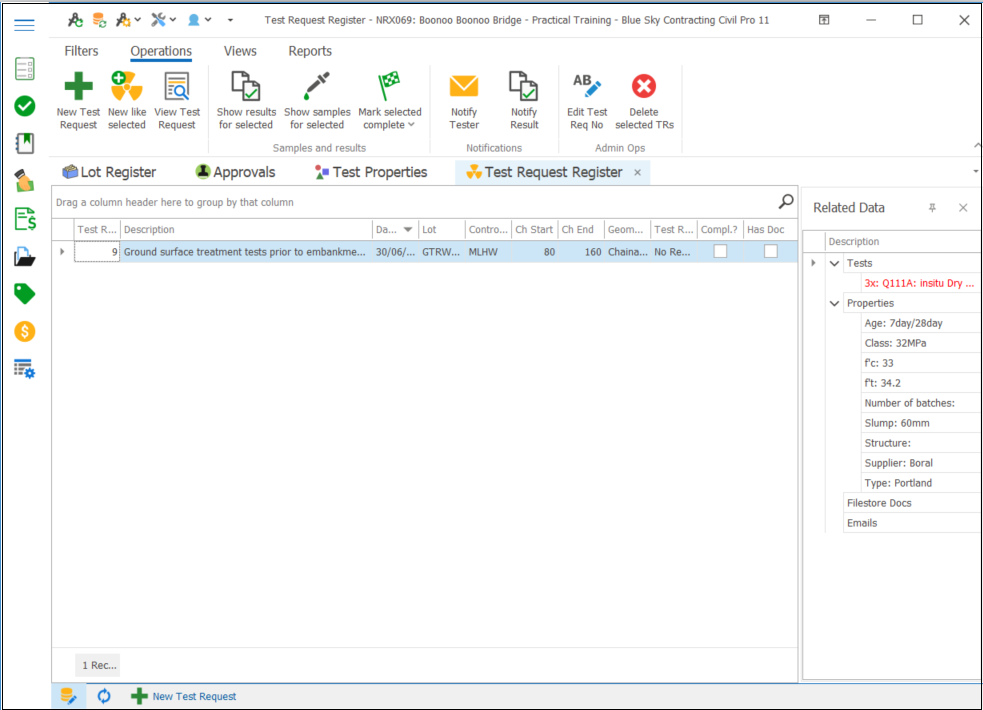
Task: Click Show results for selected
Action: click(246, 88)
